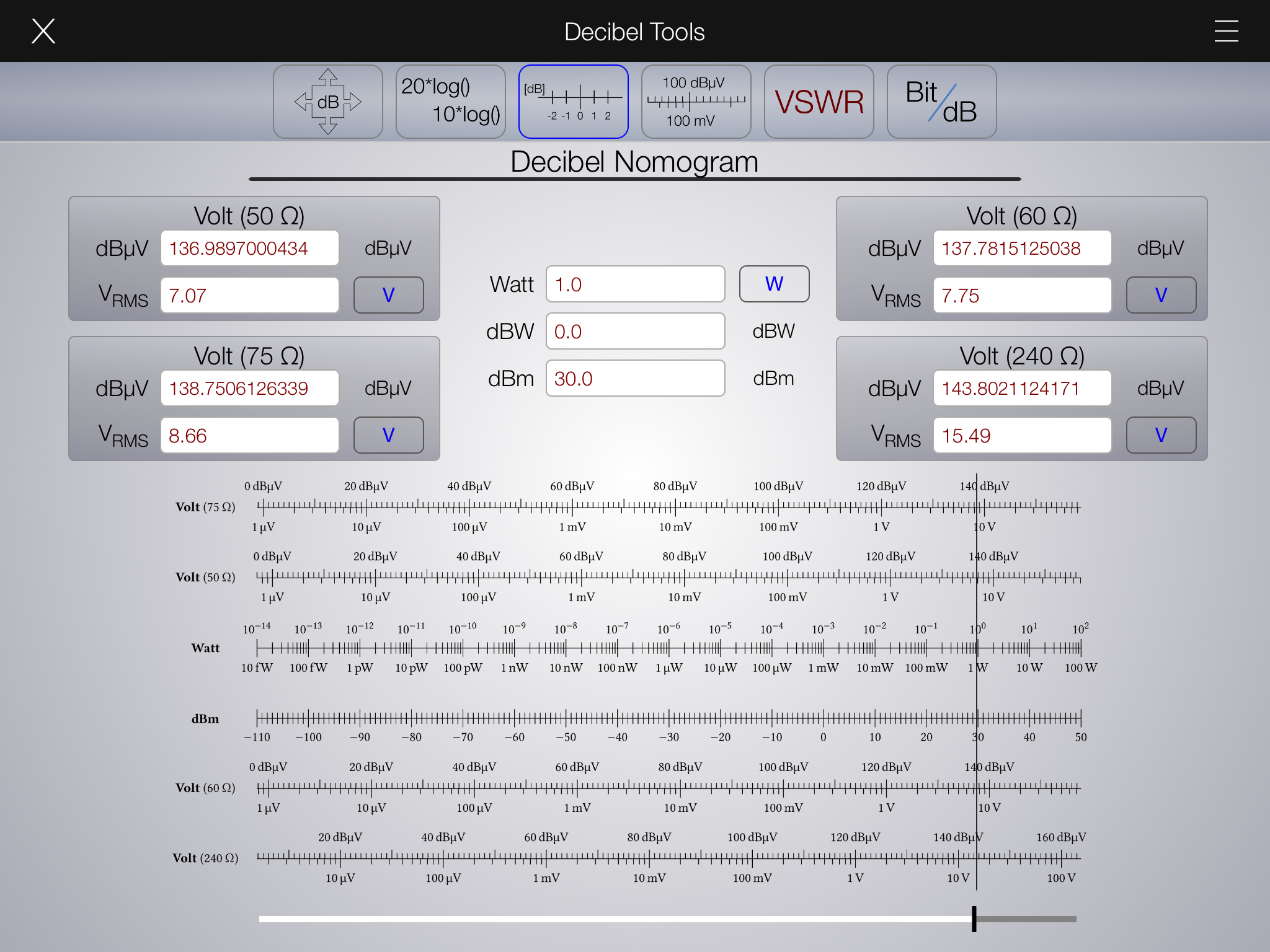
Task: Edit Volt (50 Ω) dBµV field
Action: click(249, 249)
